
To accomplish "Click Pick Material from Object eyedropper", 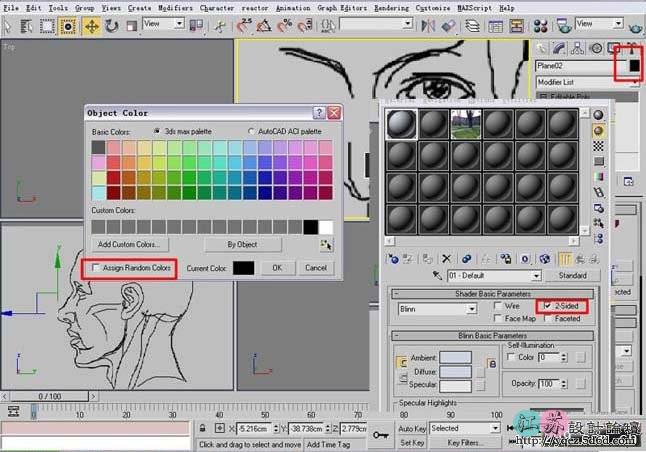I will pos(437,275).
